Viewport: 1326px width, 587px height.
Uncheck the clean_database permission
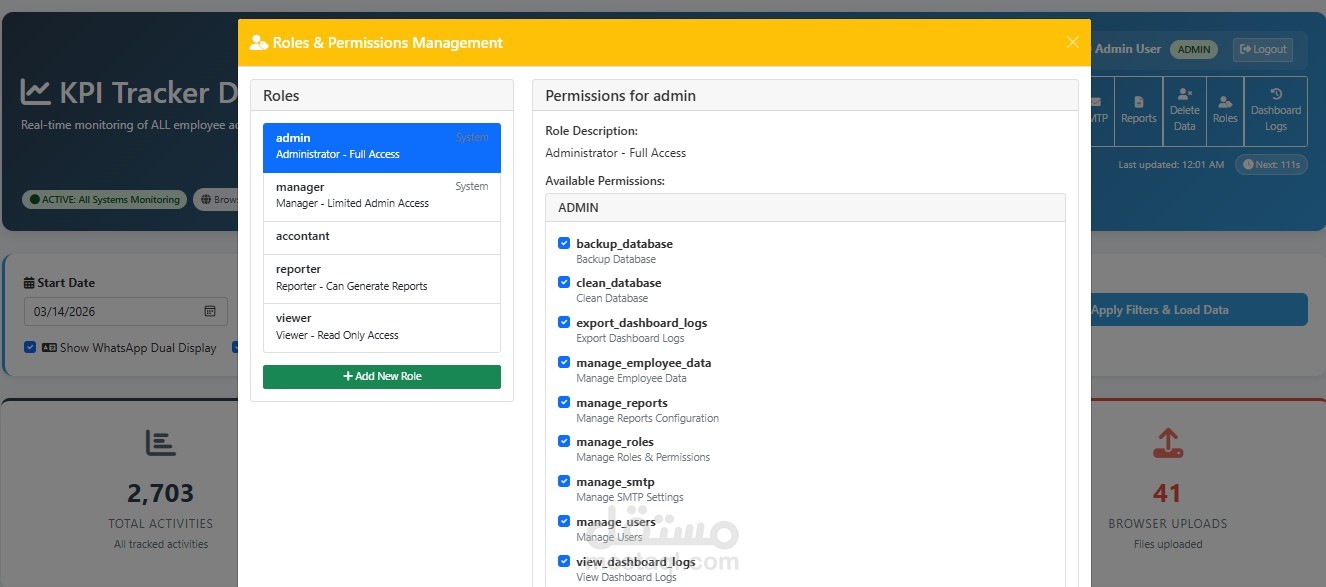[x=564, y=282]
